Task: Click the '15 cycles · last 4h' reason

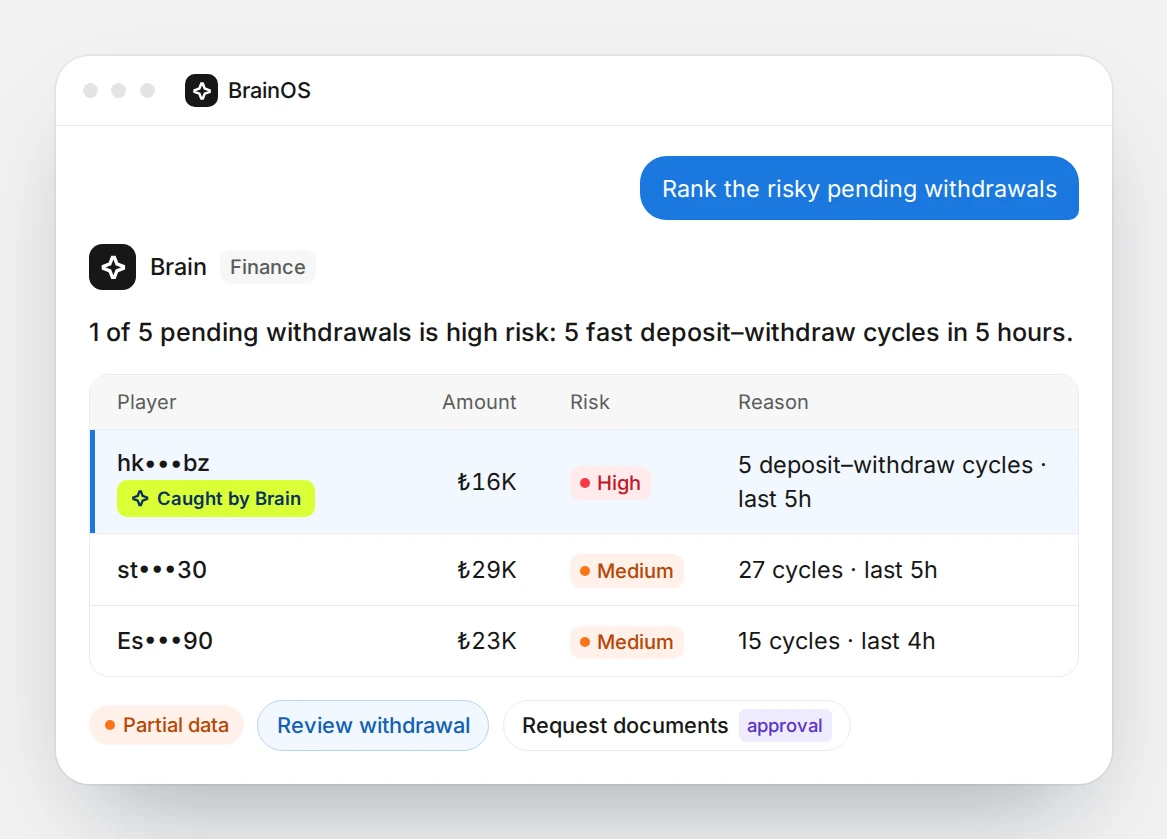Action: [836, 641]
